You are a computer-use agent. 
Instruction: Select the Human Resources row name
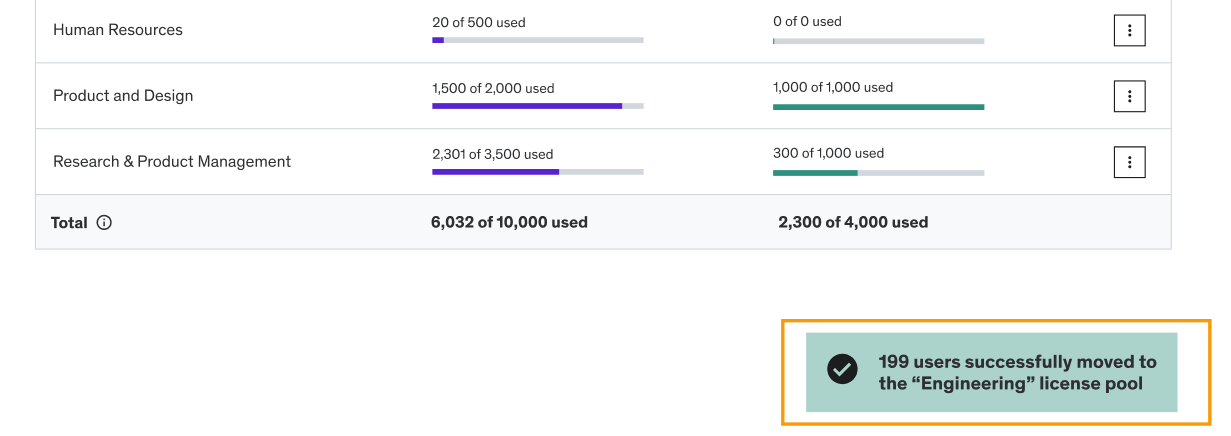118,30
